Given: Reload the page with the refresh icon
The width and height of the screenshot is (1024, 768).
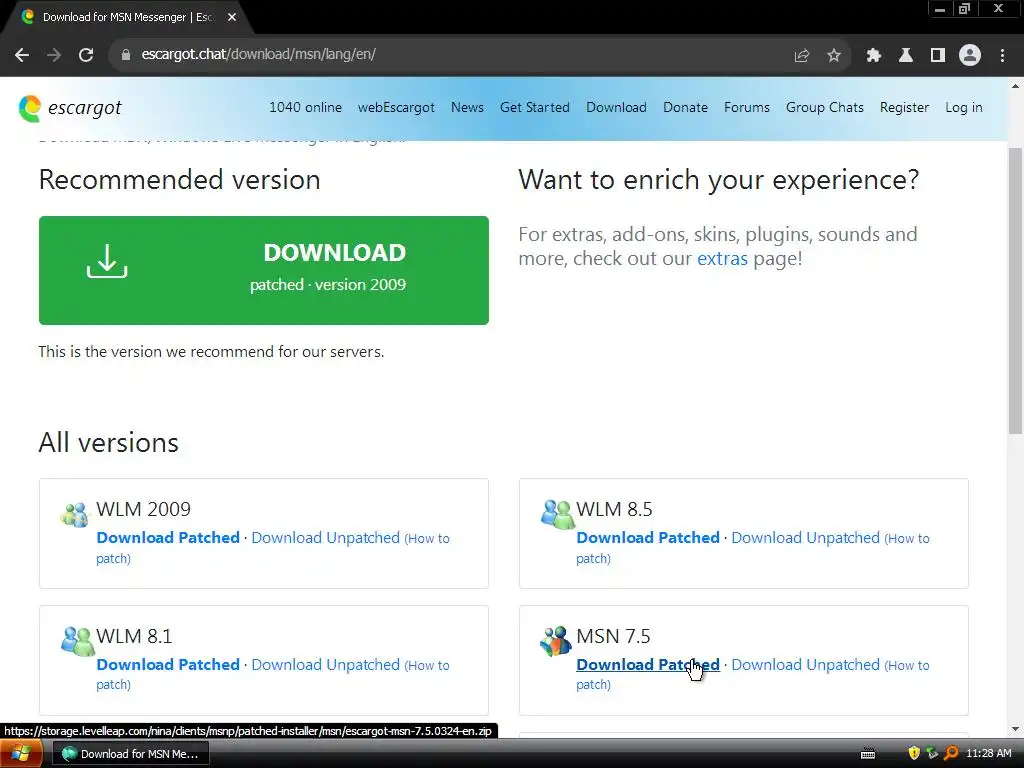Looking at the screenshot, I should pyautogui.click(x=86, y=55).
